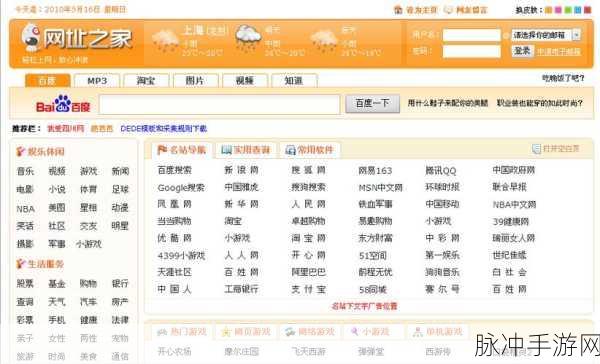Image resolution: width=600 pixels, height=364 pixels.
Task: Click the page icon beside 打开空白页
Action: pos(536,149)
